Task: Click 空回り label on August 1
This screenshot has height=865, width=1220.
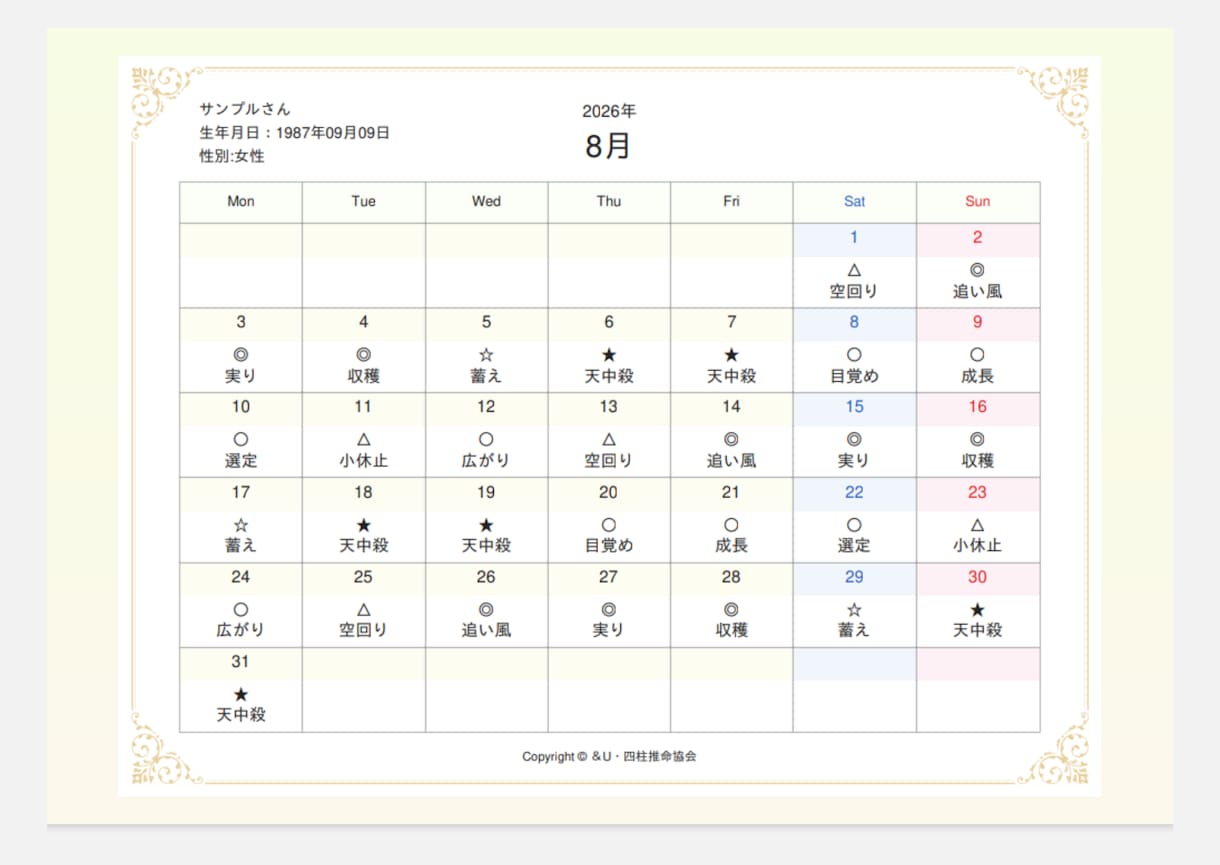Action: [x=854, y=292]
